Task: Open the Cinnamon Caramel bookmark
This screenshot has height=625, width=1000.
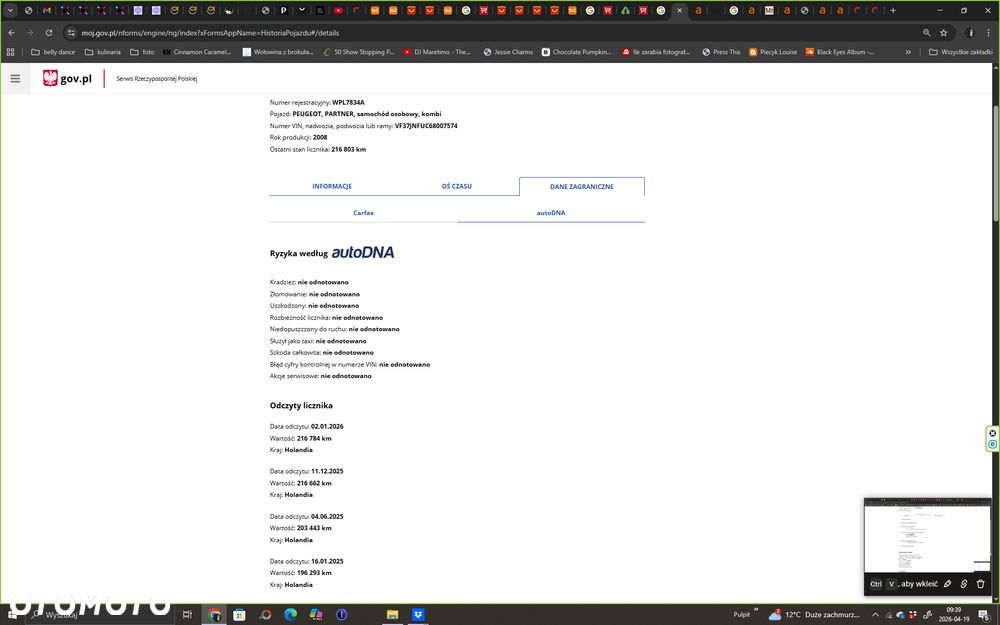Action: 197,52
